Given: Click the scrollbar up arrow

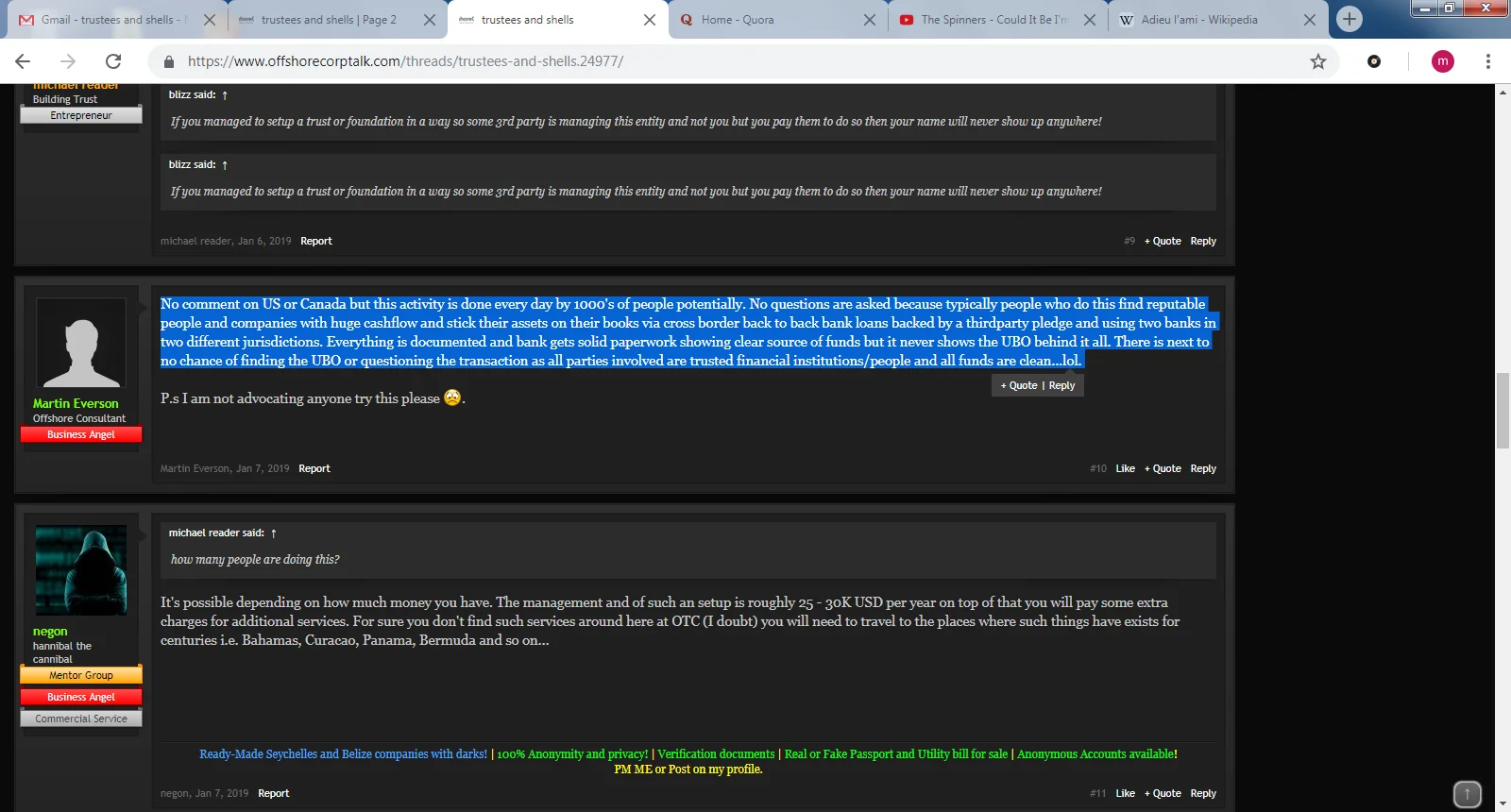Looking at the screenshot, I should coord(1503,92).
